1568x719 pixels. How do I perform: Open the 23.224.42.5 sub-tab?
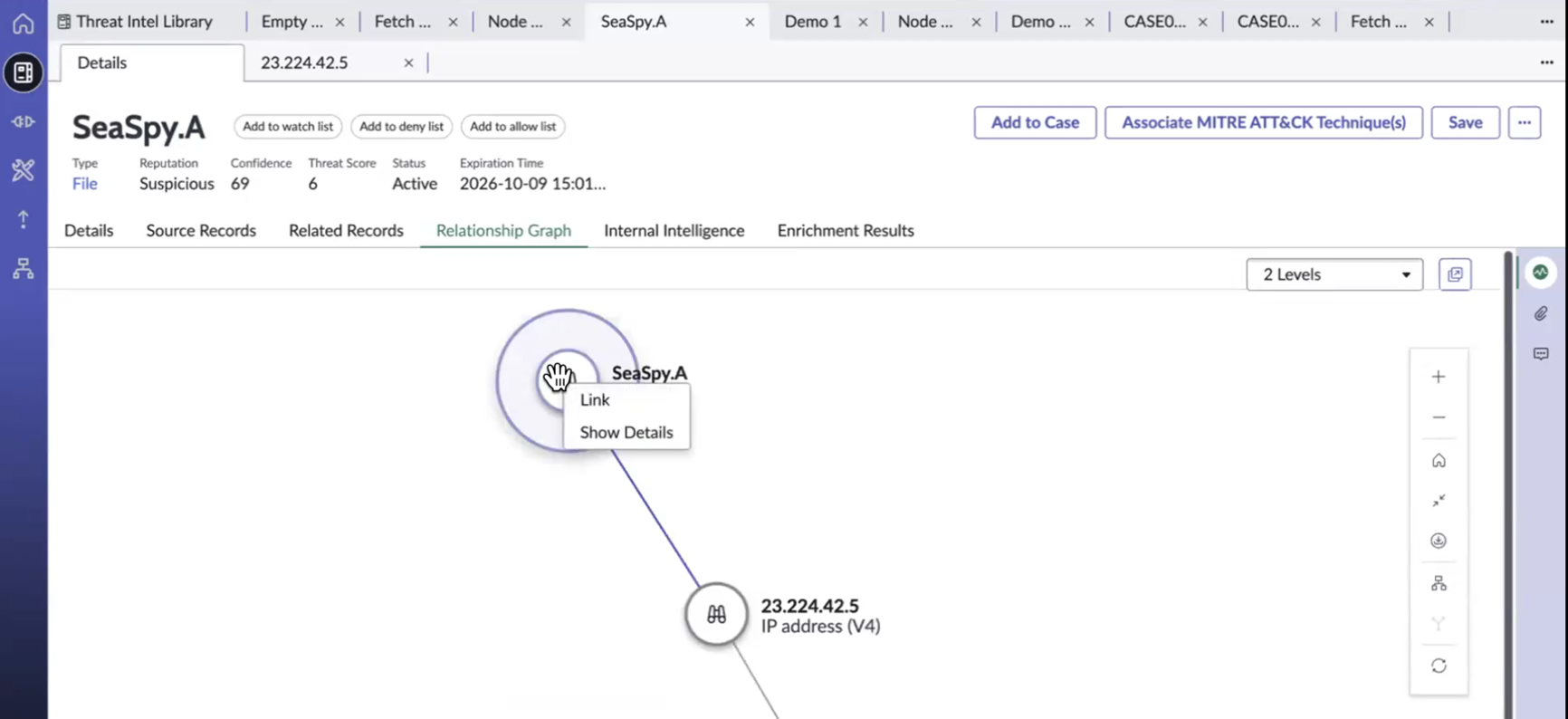[304, 62]
